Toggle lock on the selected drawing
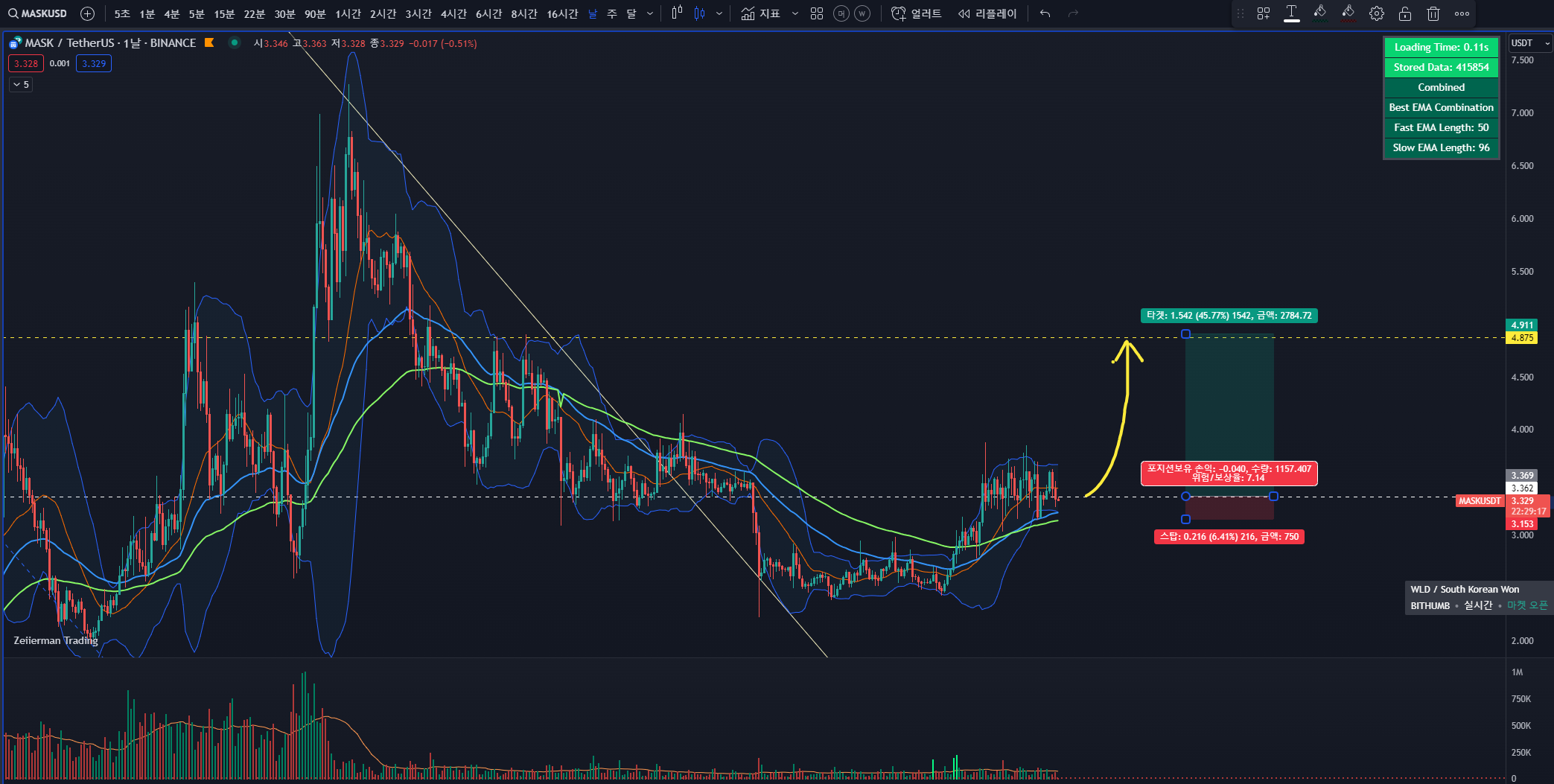Image resolution: width=1554 pixels, height=784 pixels. [1405, 13]
